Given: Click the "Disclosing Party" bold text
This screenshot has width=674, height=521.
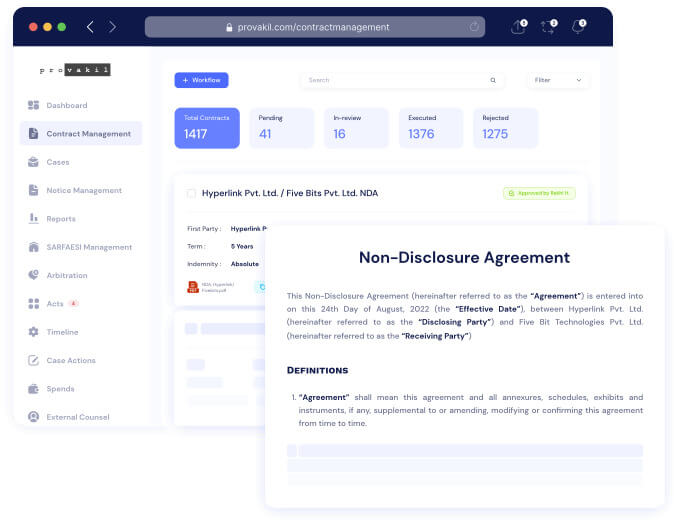Looking at the screenshot, I should pyautogui.click(x=456, y=322).
